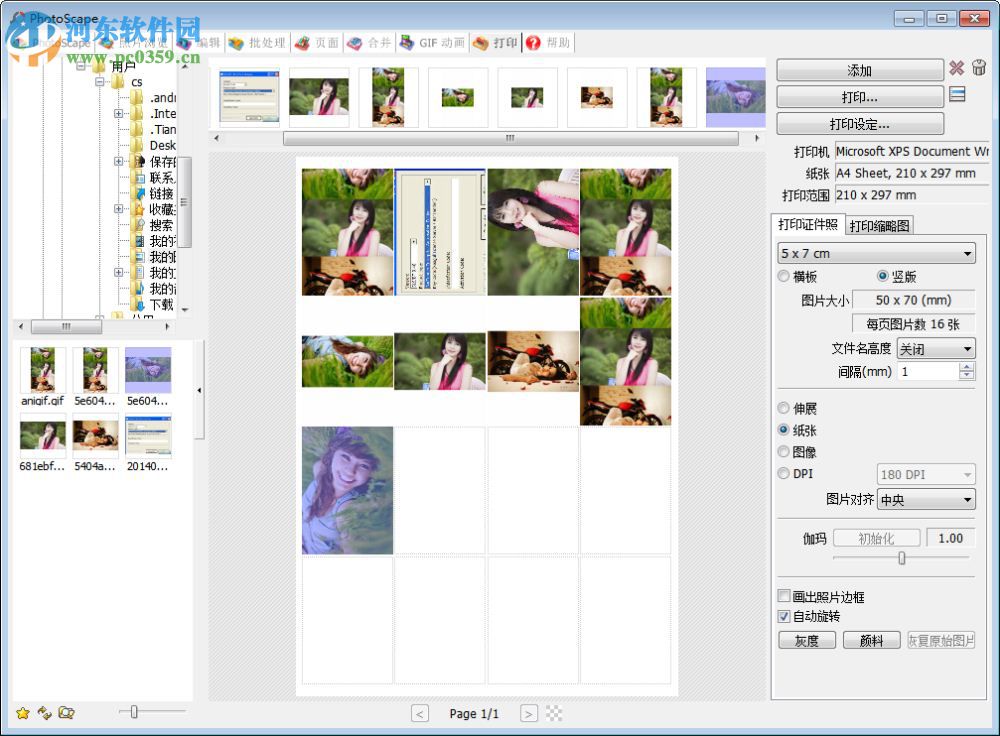Open the 文件名高度 dropdown
The width and height of the screenshot is (1000, 736).
point(936,348)
